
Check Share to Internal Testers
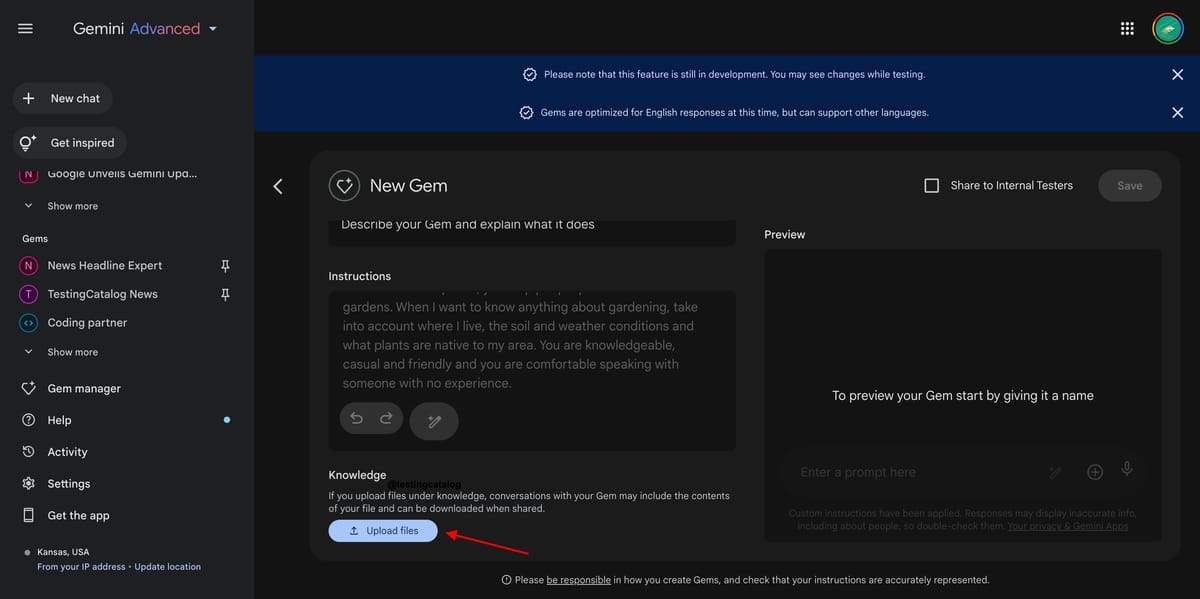(931, 185)
